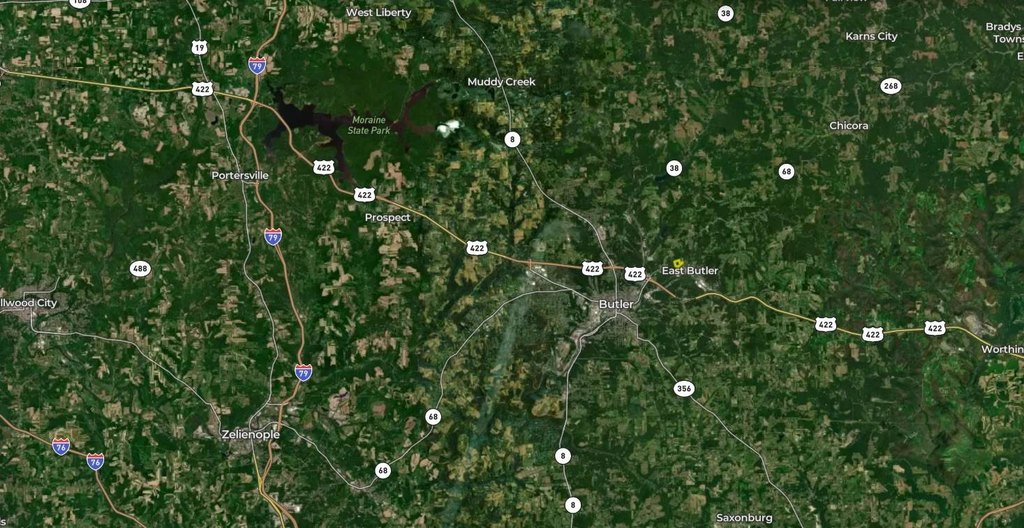Click the I-79 shield beside Route 19 shield
The image size is (1024, 528).
pos(257,65)
